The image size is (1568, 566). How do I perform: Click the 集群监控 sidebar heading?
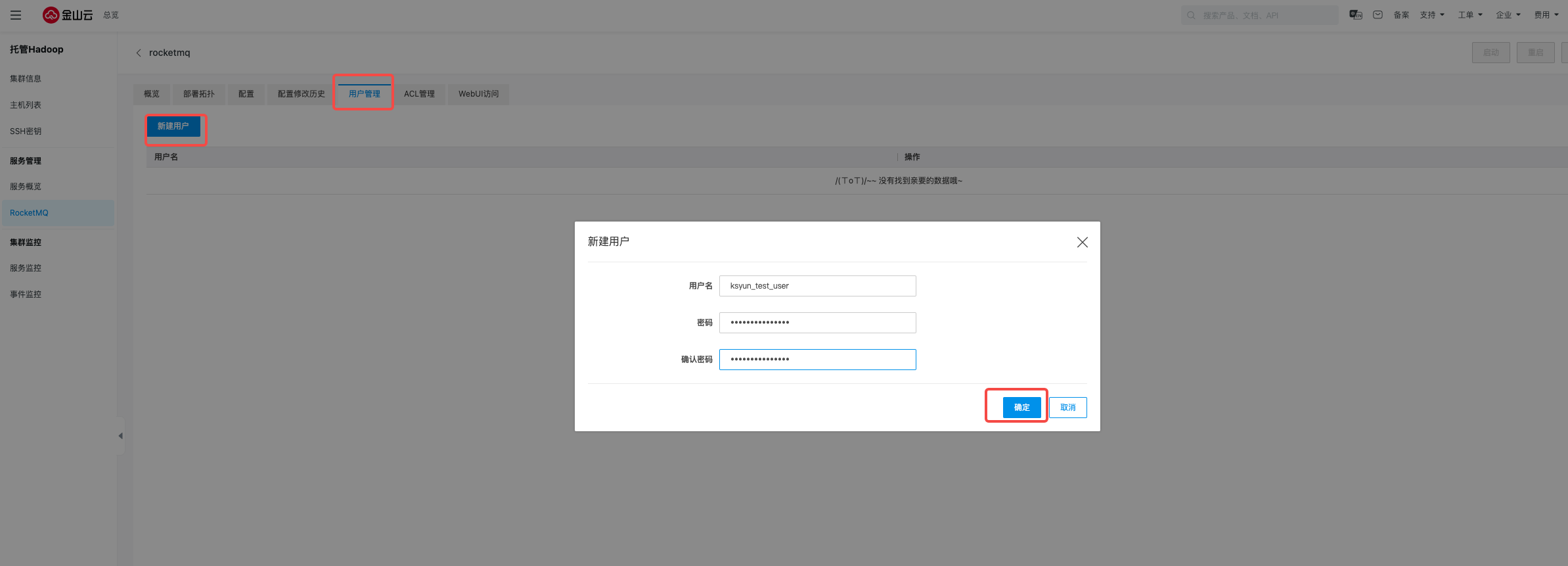tap(26, 243)
